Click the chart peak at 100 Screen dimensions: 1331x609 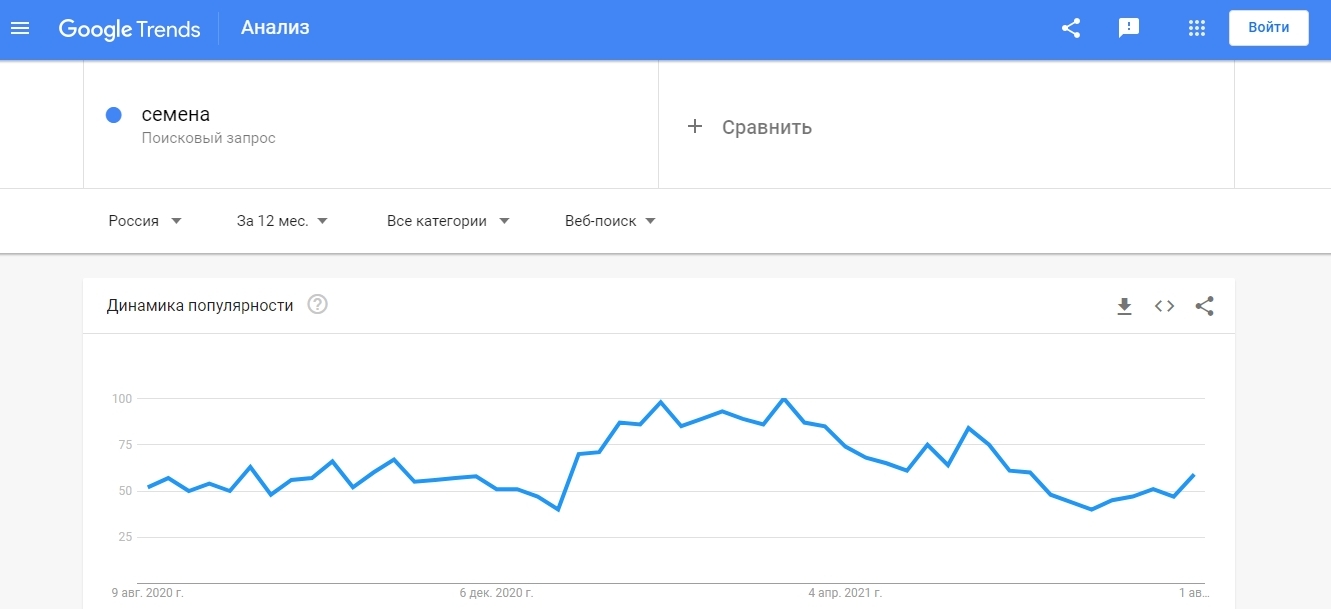click(x=783, y=399)
